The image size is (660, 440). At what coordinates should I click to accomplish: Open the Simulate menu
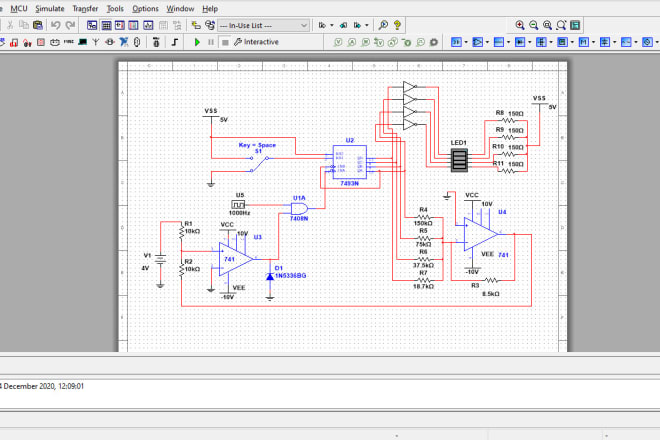[x=50, y=8]
